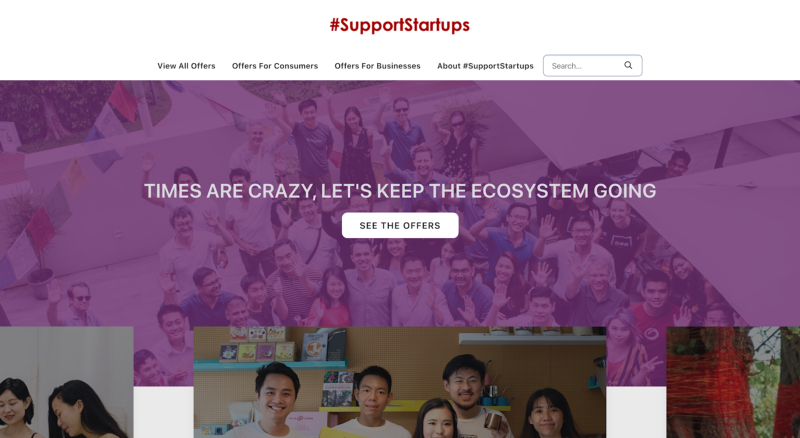Click the Businesses navigation link text
The height and width of the screenshot is (438, 800).
(398, 66)
